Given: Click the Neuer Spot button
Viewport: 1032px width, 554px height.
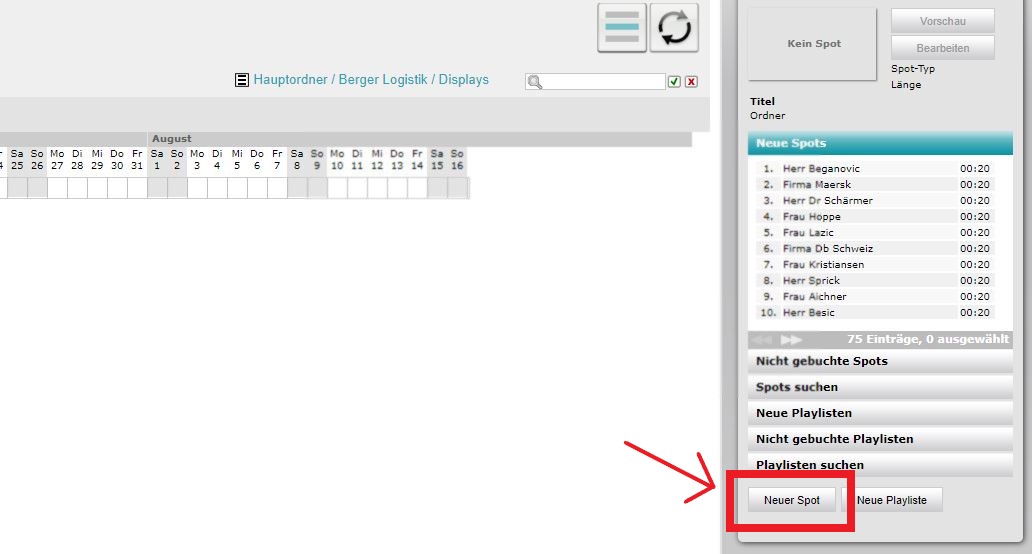Looking at the screenshot, I should 792,500.
